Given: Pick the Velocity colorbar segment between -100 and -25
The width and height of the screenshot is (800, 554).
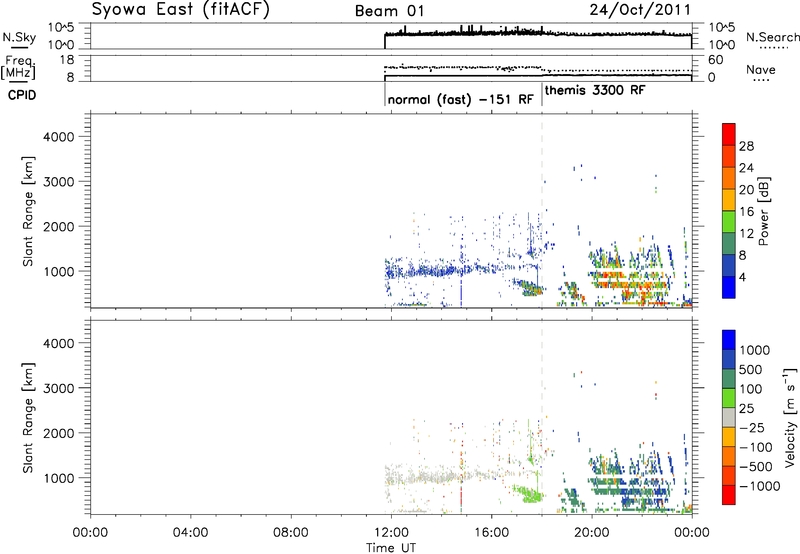Looking at the screenshot, I should [729, 437].
